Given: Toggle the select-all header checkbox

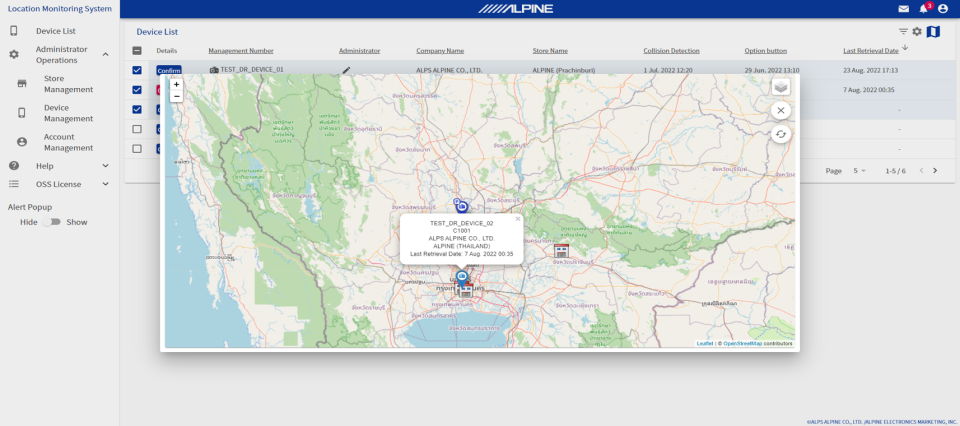Looking at the screenshot, I should [137, 51].
